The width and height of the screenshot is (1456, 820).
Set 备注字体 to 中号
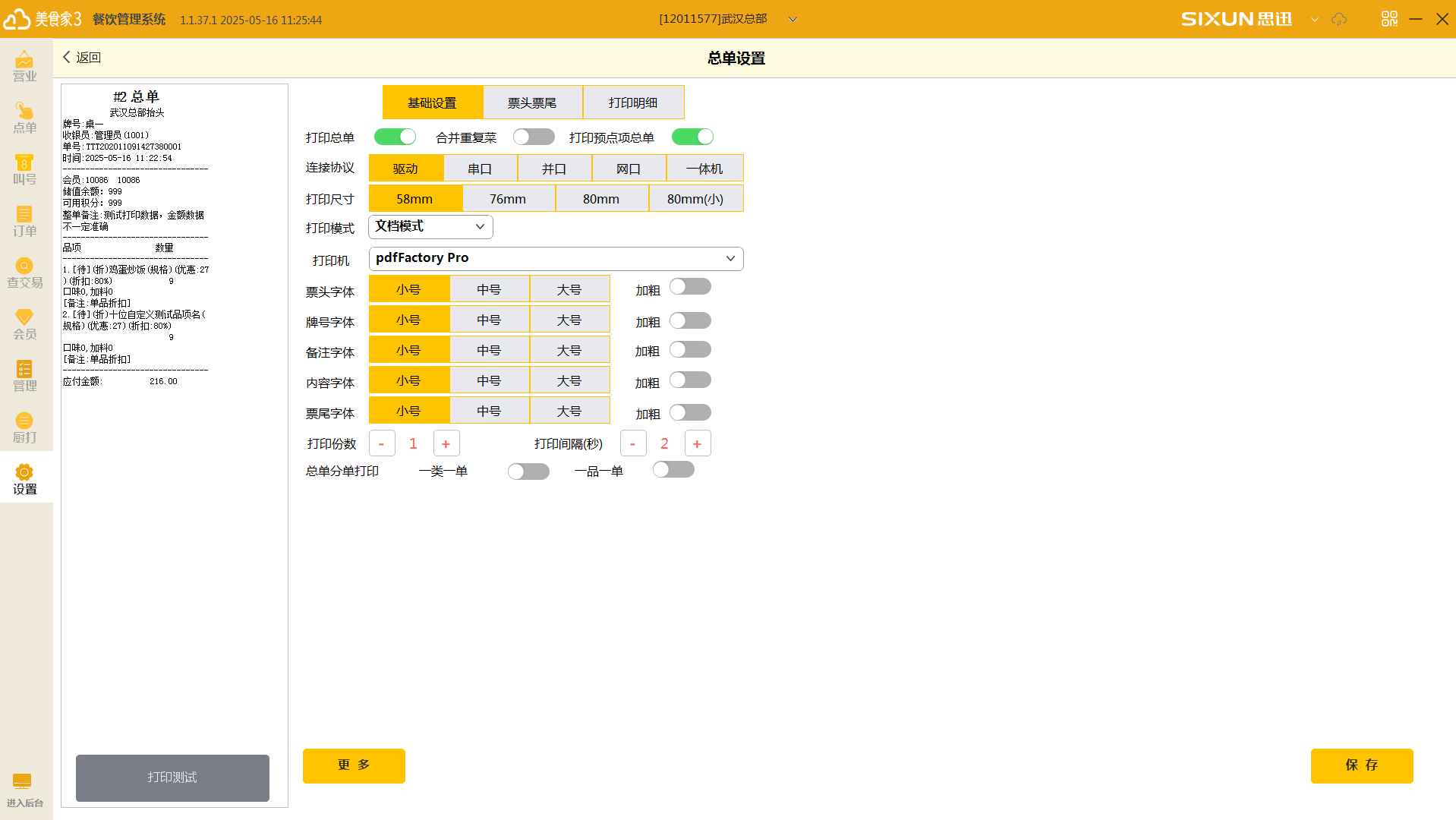pos(490,350)
